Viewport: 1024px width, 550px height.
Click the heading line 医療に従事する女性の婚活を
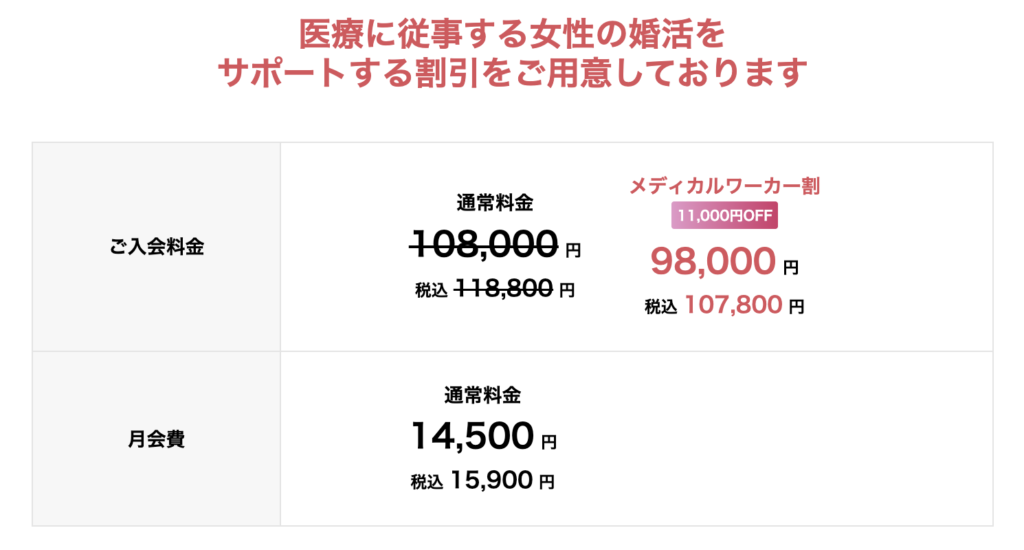(x=511, y=34)
